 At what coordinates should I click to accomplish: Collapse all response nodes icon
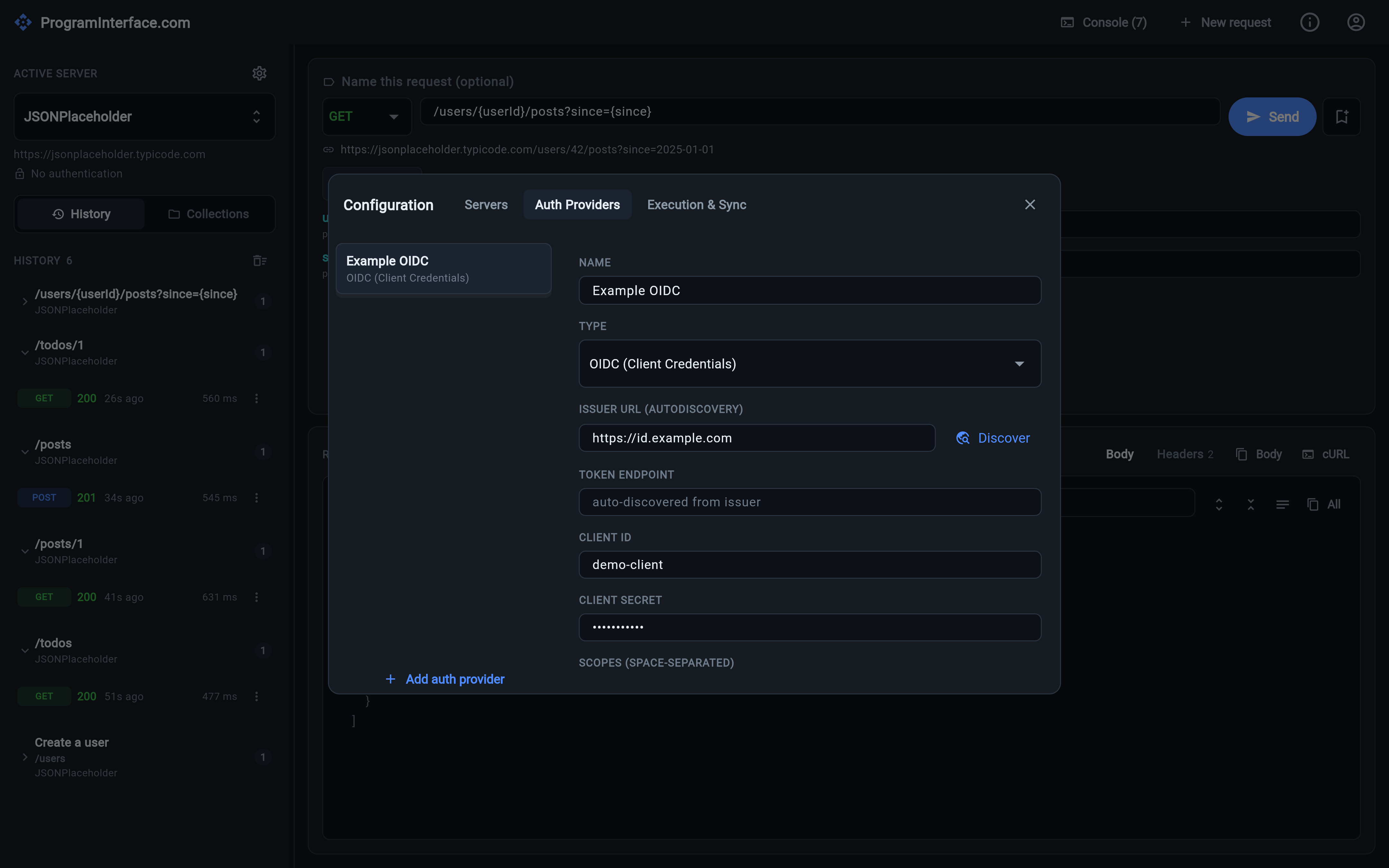click(1251, 504)
